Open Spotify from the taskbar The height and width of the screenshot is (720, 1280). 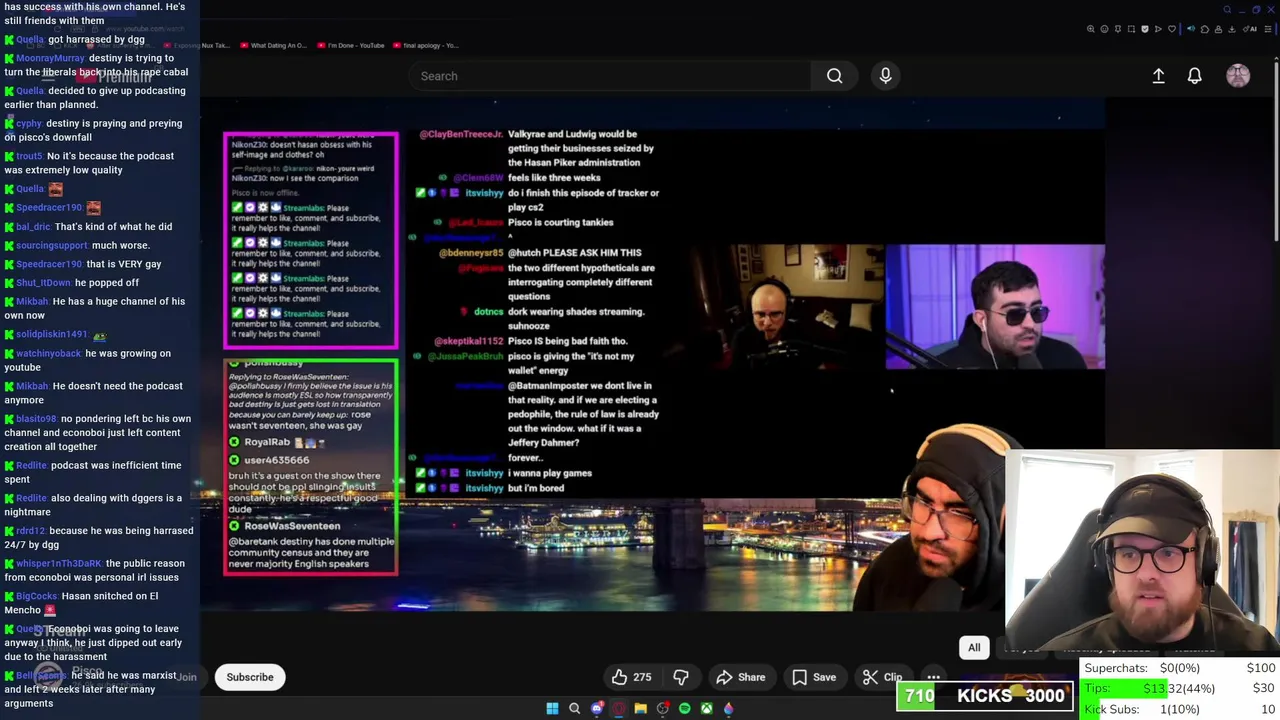click(684, 709)
